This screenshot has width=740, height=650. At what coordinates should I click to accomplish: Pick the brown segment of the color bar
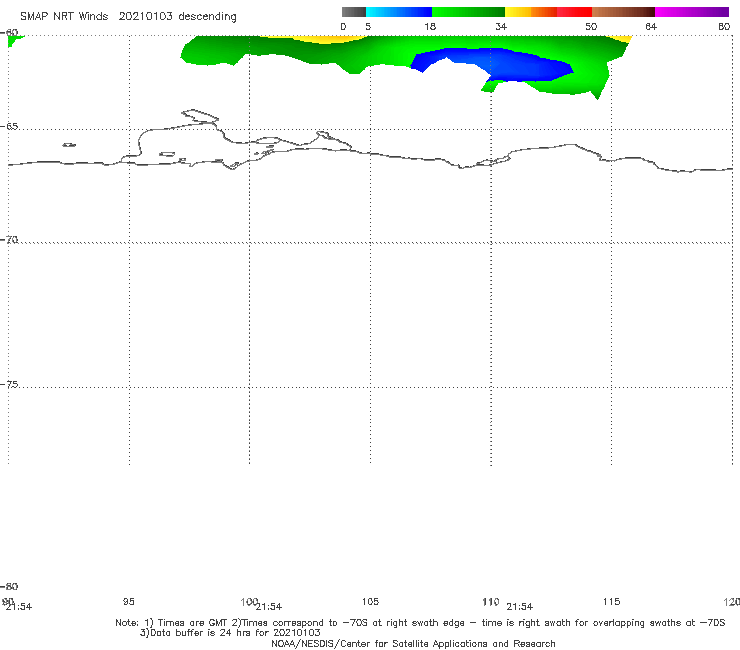click(x=623, y=12)
